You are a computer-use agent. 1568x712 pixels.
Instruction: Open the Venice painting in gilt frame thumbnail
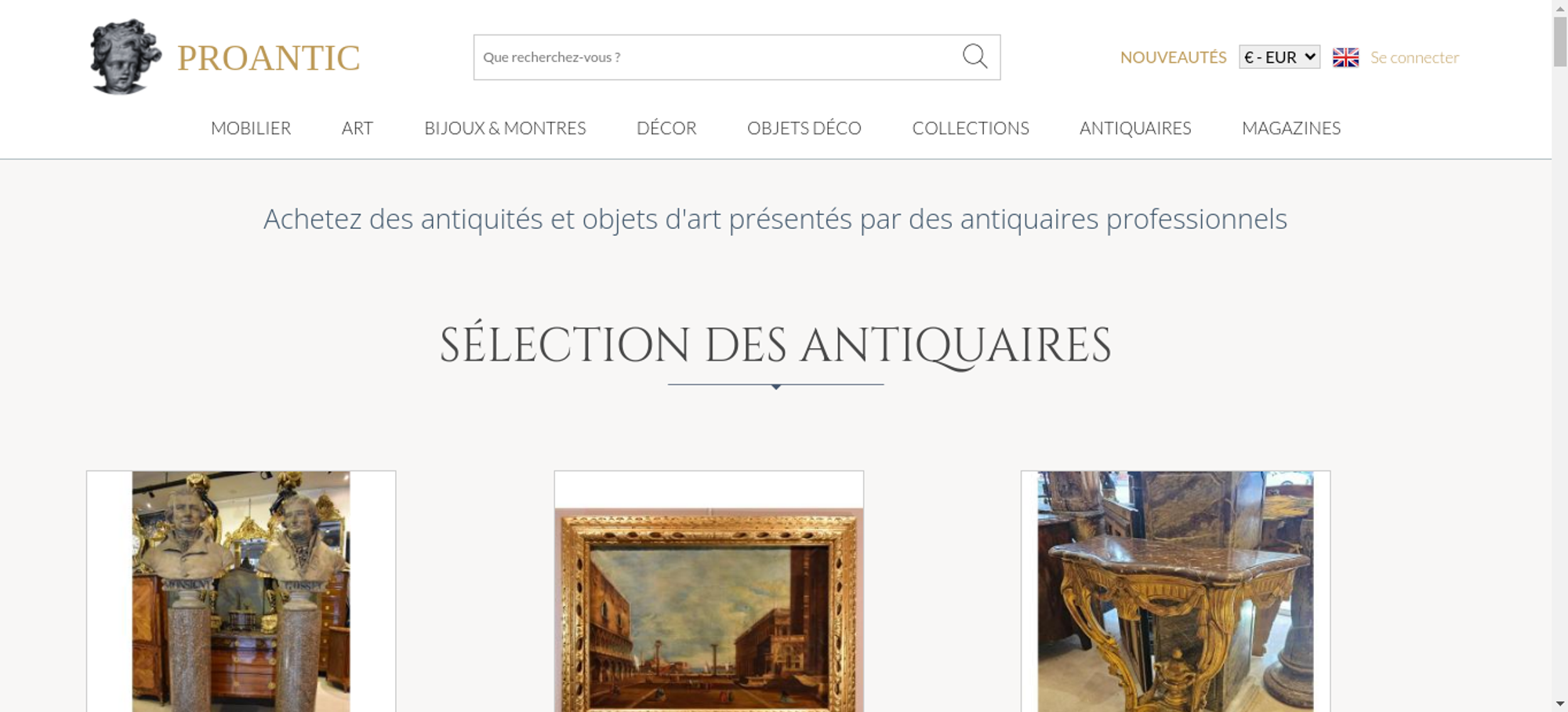click(709, 591)
